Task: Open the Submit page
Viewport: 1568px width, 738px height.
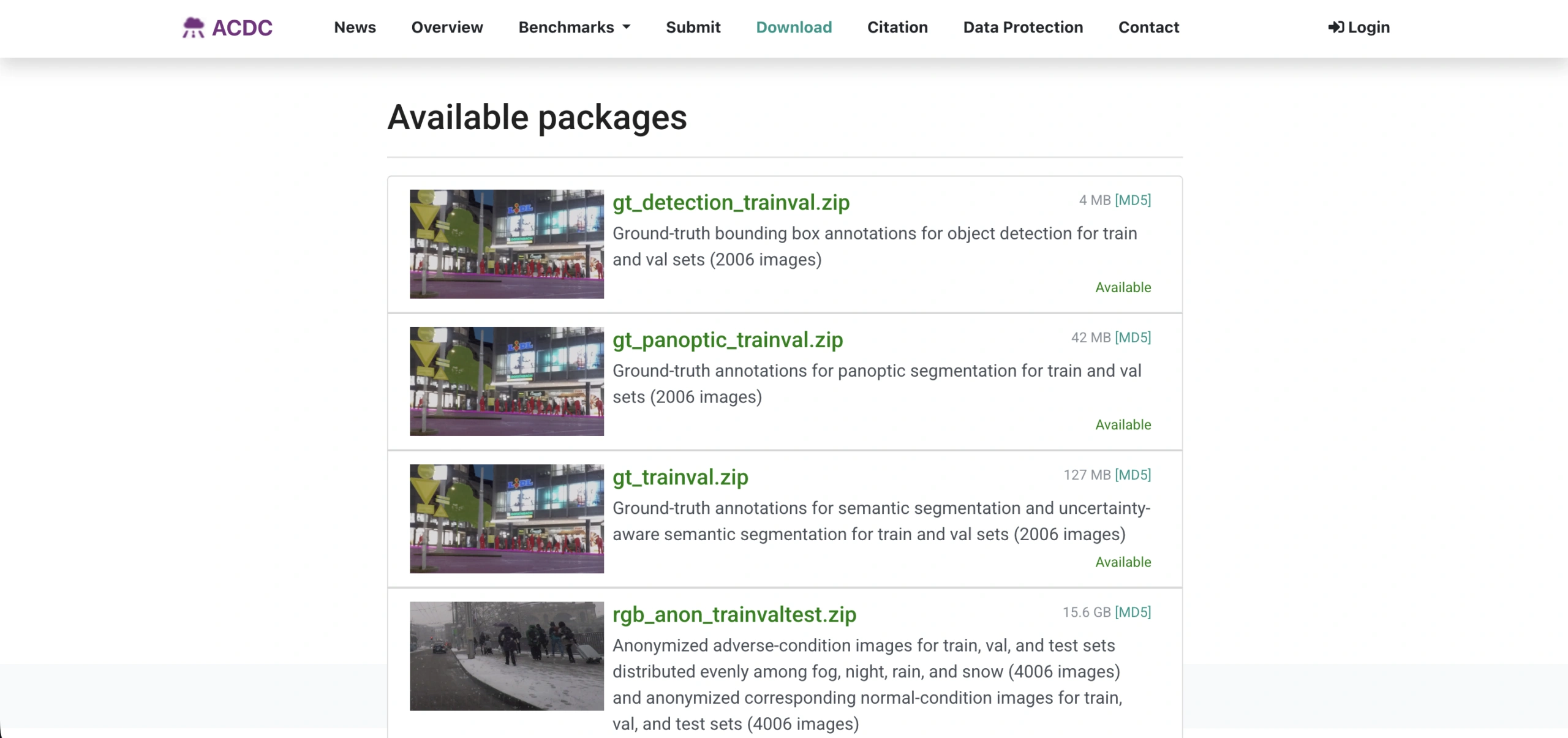Action: pyautogui.click(x=693, y=28)
